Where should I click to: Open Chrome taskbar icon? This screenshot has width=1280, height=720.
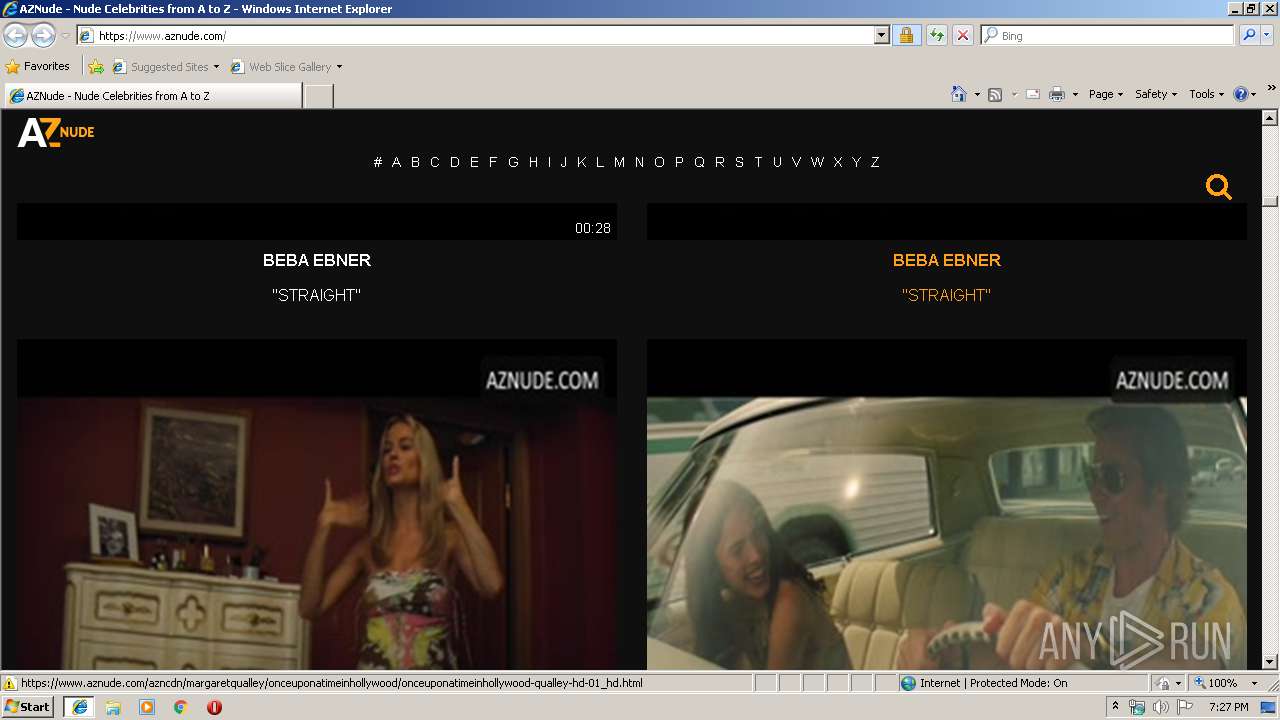(181, 707)
